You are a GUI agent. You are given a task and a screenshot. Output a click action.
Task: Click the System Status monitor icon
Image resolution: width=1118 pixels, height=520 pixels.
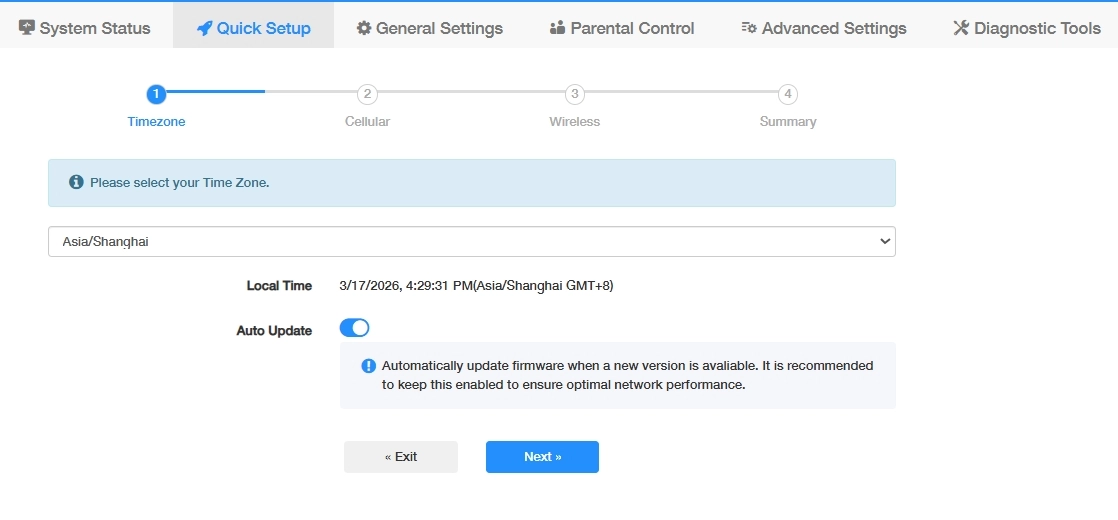click(x=27, y=27)
